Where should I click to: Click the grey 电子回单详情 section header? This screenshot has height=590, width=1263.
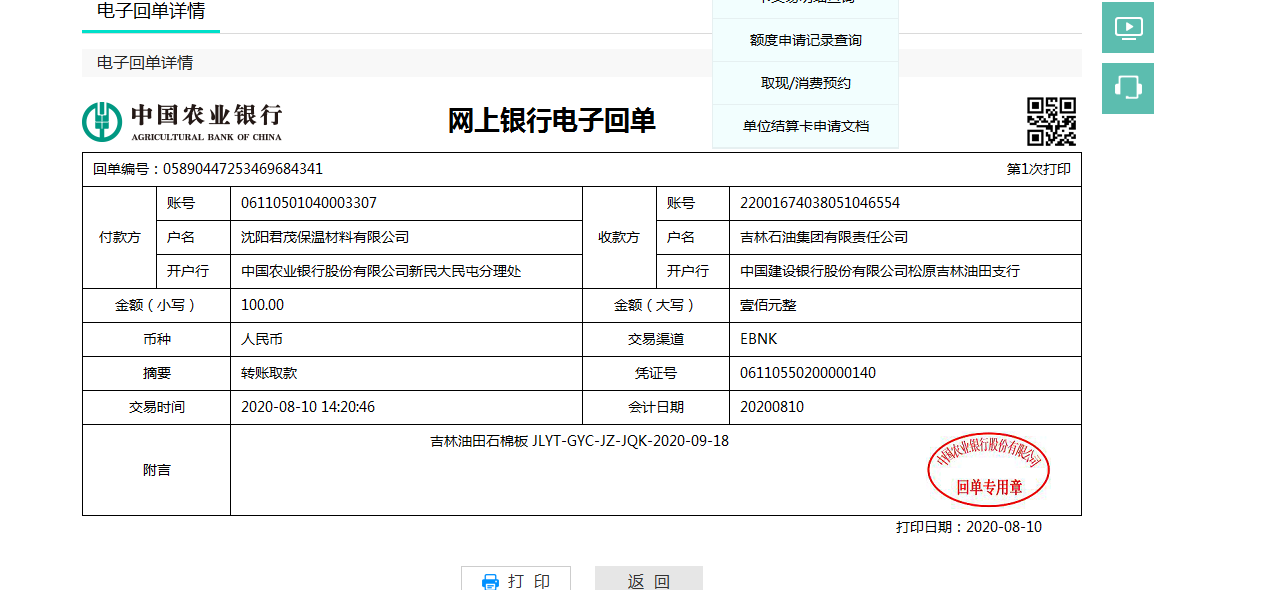point(582,63)
